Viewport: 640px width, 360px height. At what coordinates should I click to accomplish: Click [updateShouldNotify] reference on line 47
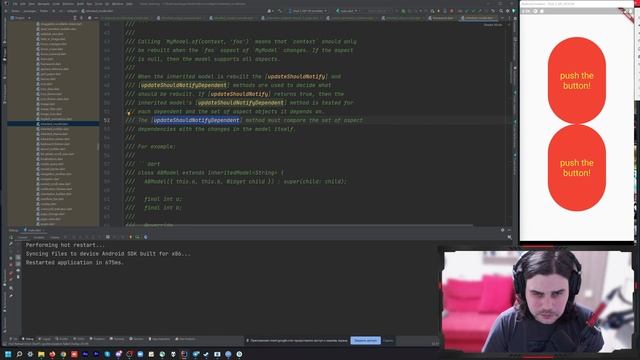296,76
